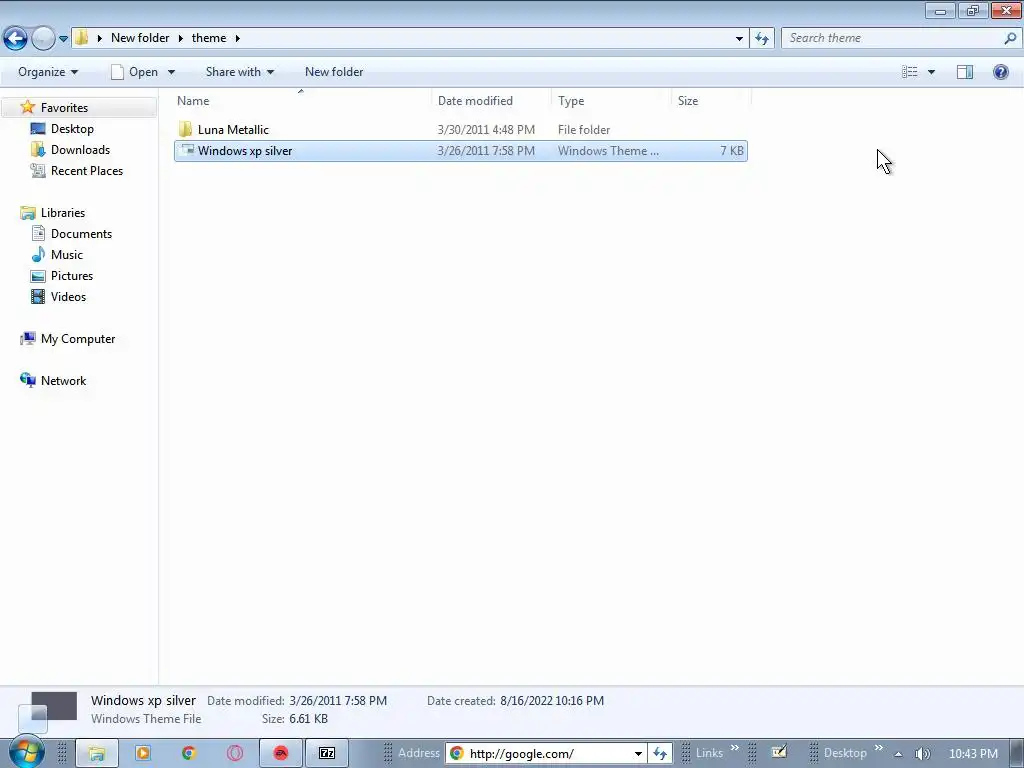Viewport: 1024px width, 768px height.
Task: Click the '3/26/2011 7:58 PM' details pane value
Action: (x=338, y=701)
